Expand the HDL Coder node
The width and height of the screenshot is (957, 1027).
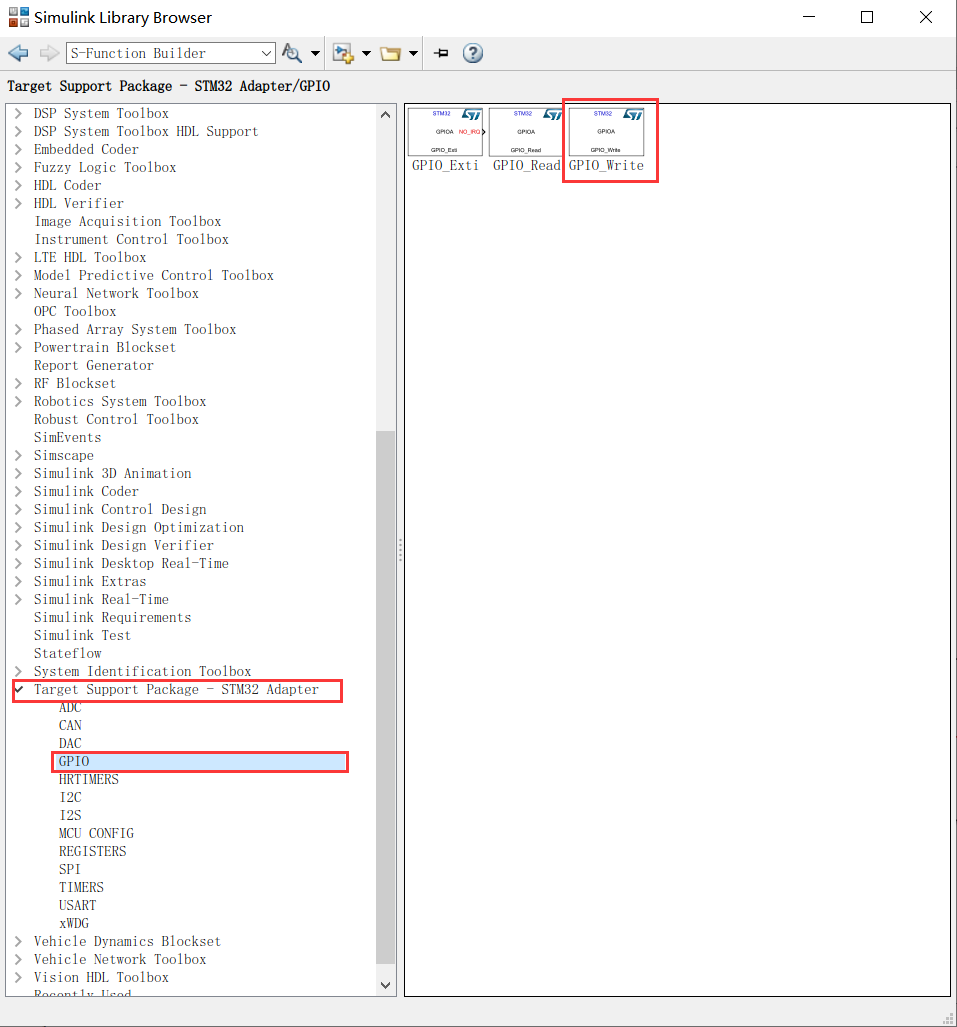coord(18,185)
